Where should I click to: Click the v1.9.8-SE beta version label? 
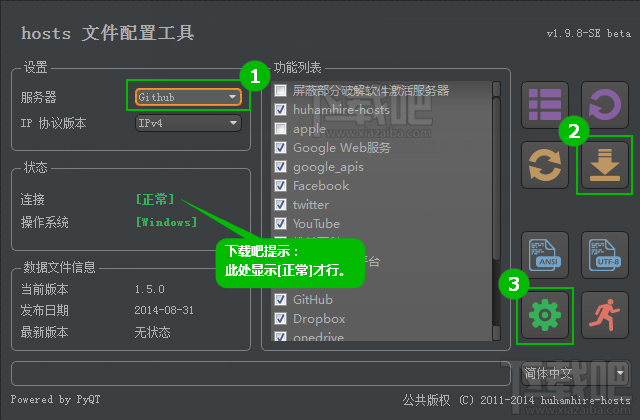pyautogui.click(x=589, y=33)
